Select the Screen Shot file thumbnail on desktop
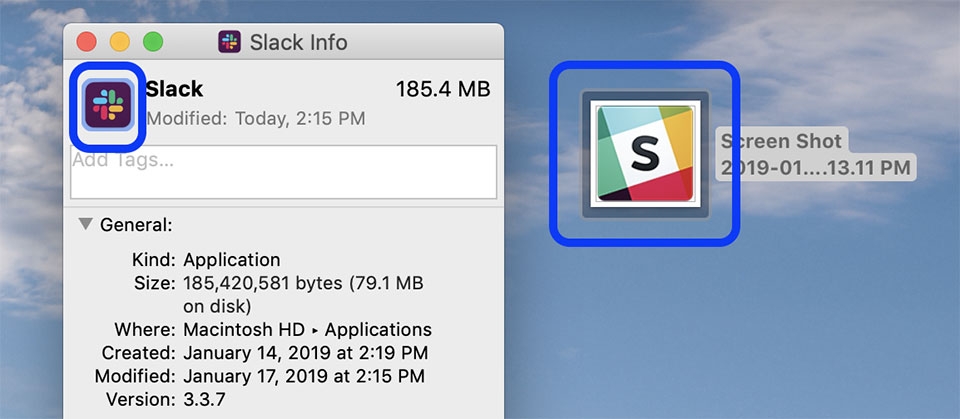Image resolution: width=960 pixels, height=419 pixels. click(x=645, y=154)
